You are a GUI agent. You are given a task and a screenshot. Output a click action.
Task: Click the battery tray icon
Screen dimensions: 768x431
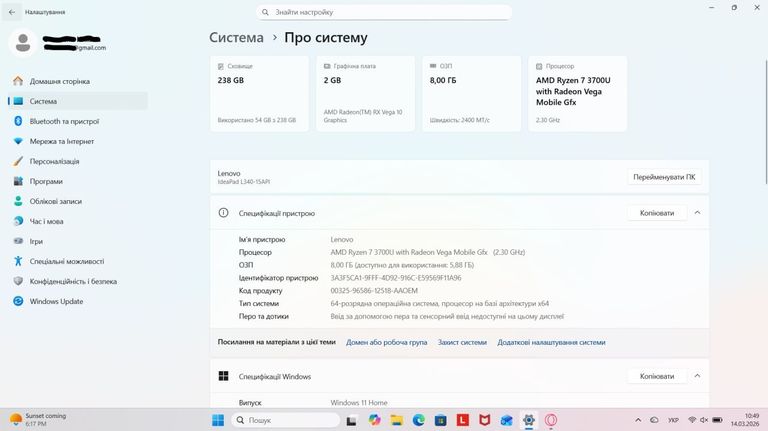coord(717,420)
